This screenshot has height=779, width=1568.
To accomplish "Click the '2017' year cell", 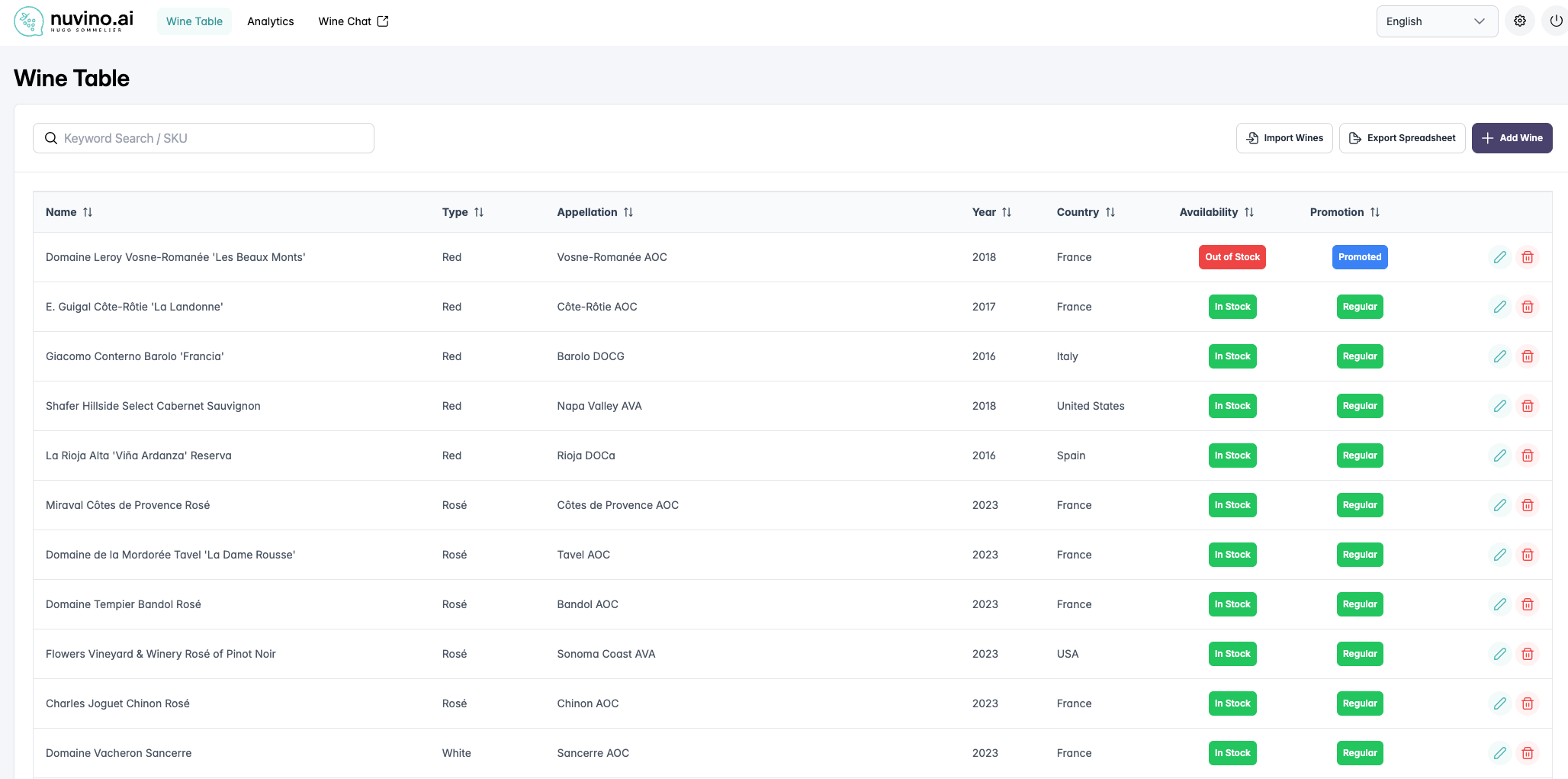I will click(x=984, y=307).
